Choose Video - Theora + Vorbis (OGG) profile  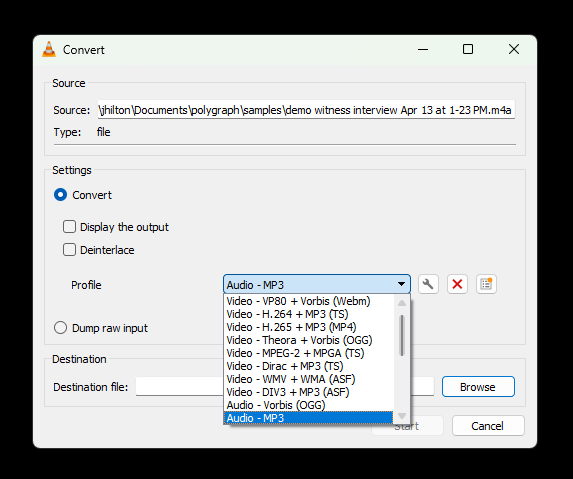pyautogui.click(x=309, y=340)
